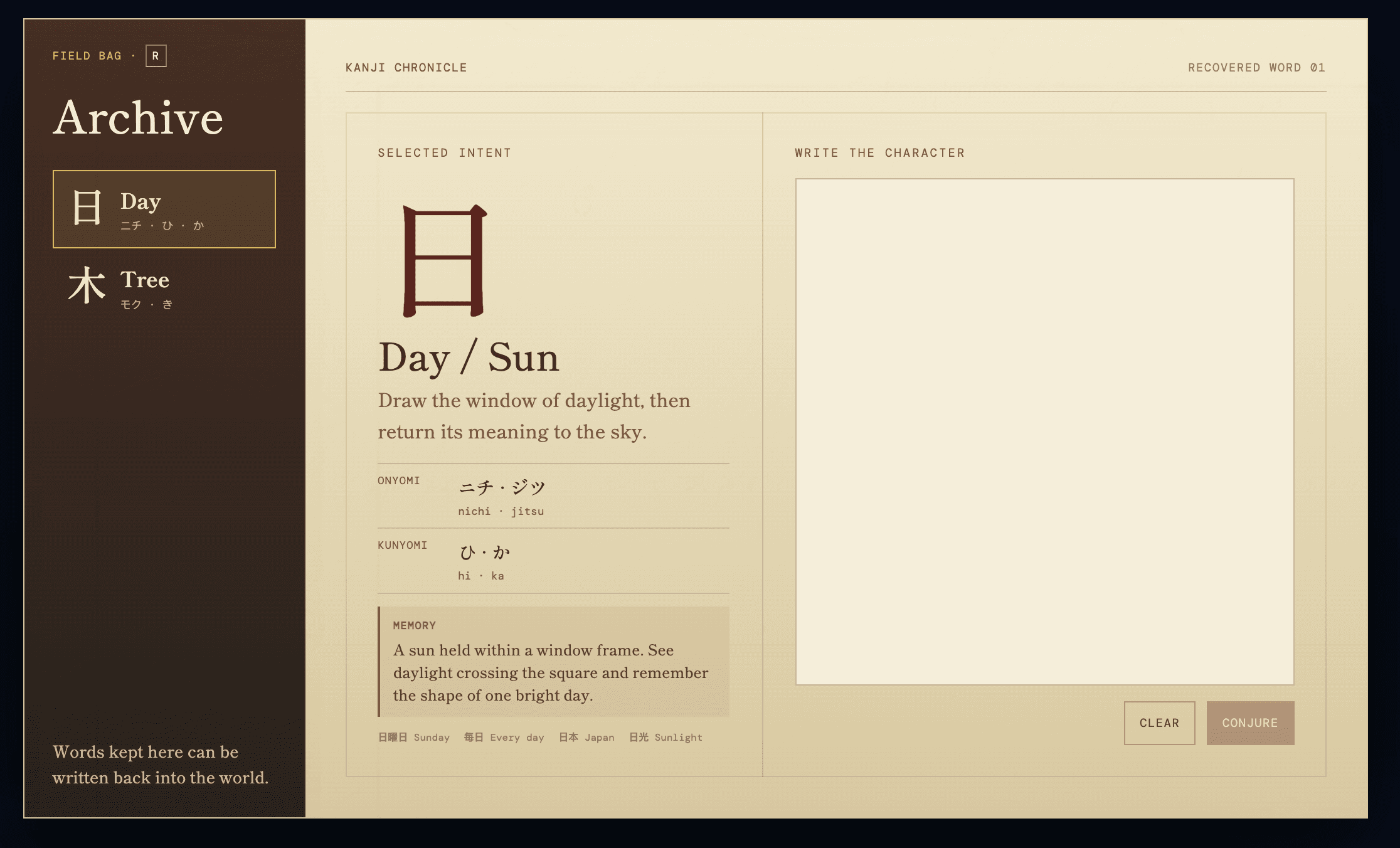The height and width of the screenshot is (848, 1400).
Task: Click the 日本 Japan example word
Action: point(586,738)
